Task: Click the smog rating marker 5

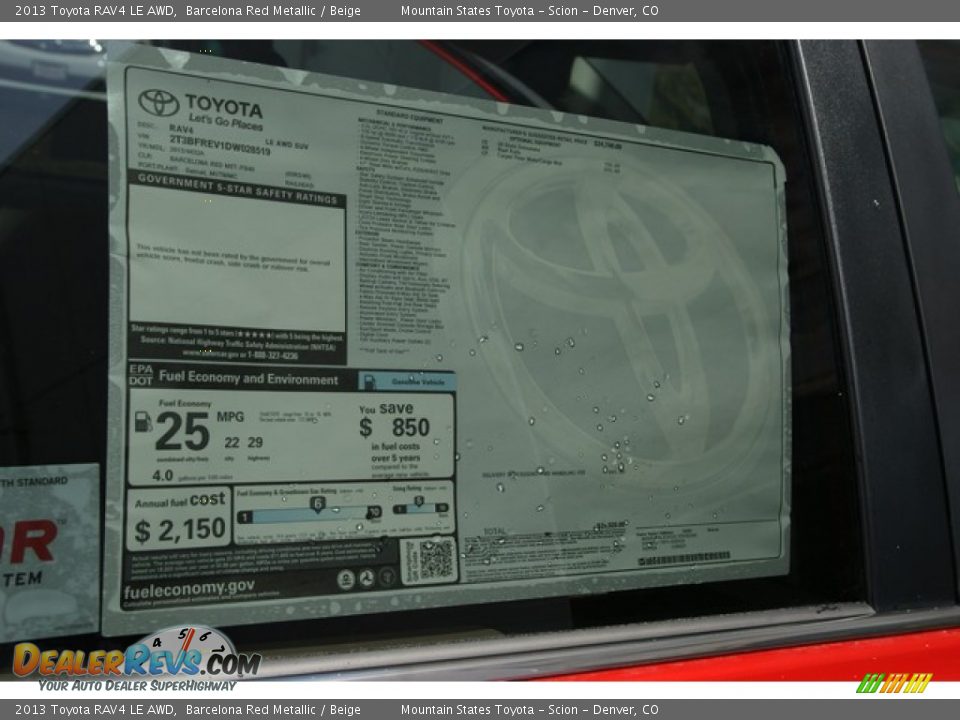Action: [x=419, y=501]
